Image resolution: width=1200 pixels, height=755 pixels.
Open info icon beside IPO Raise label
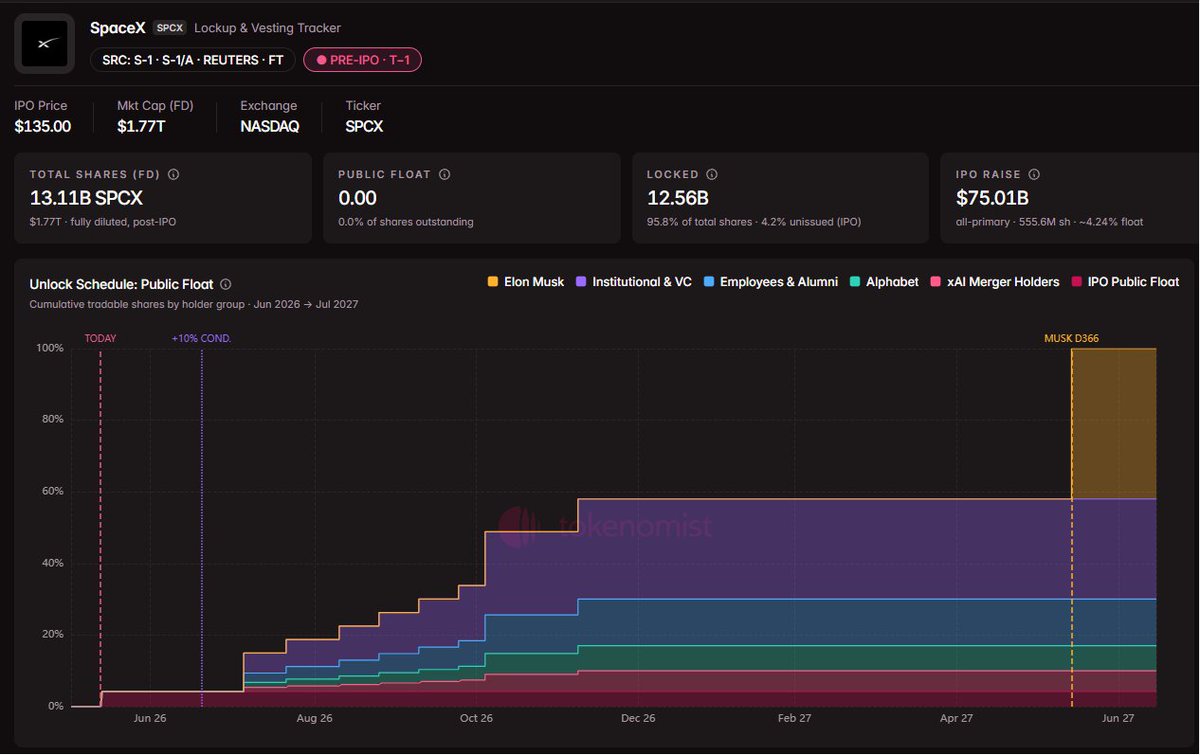(1034, 174)
